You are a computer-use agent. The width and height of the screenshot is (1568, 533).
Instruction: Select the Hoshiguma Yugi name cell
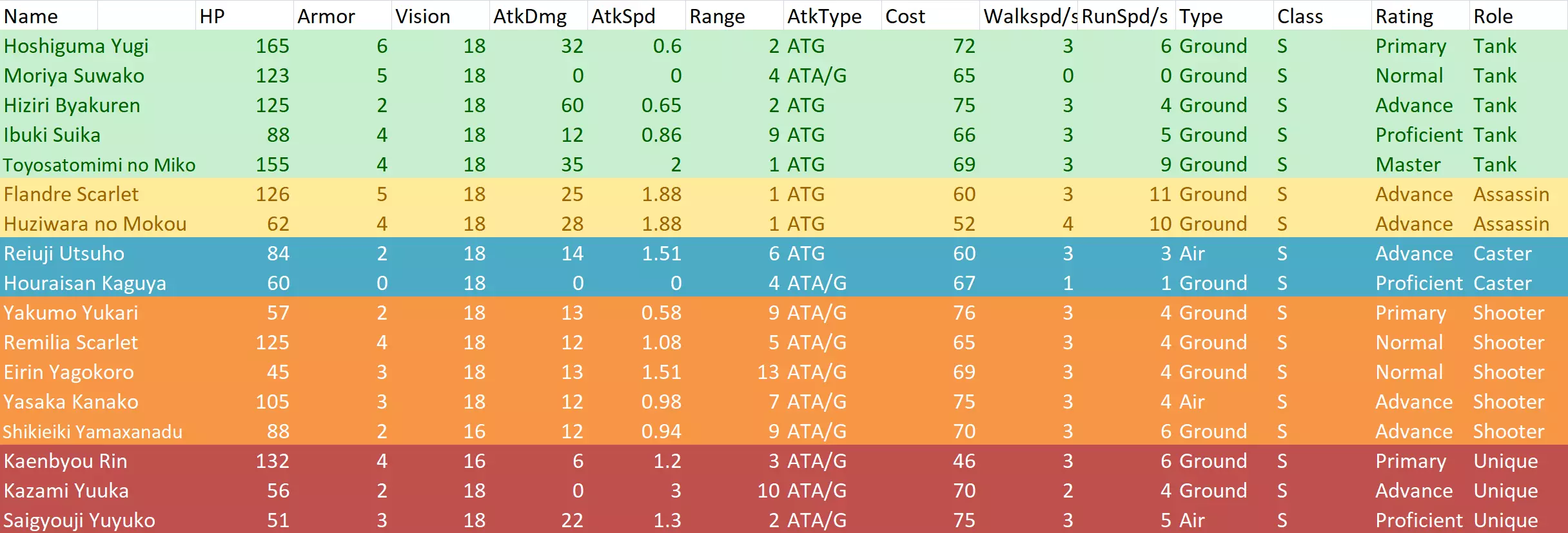click(x=76, y=46)
